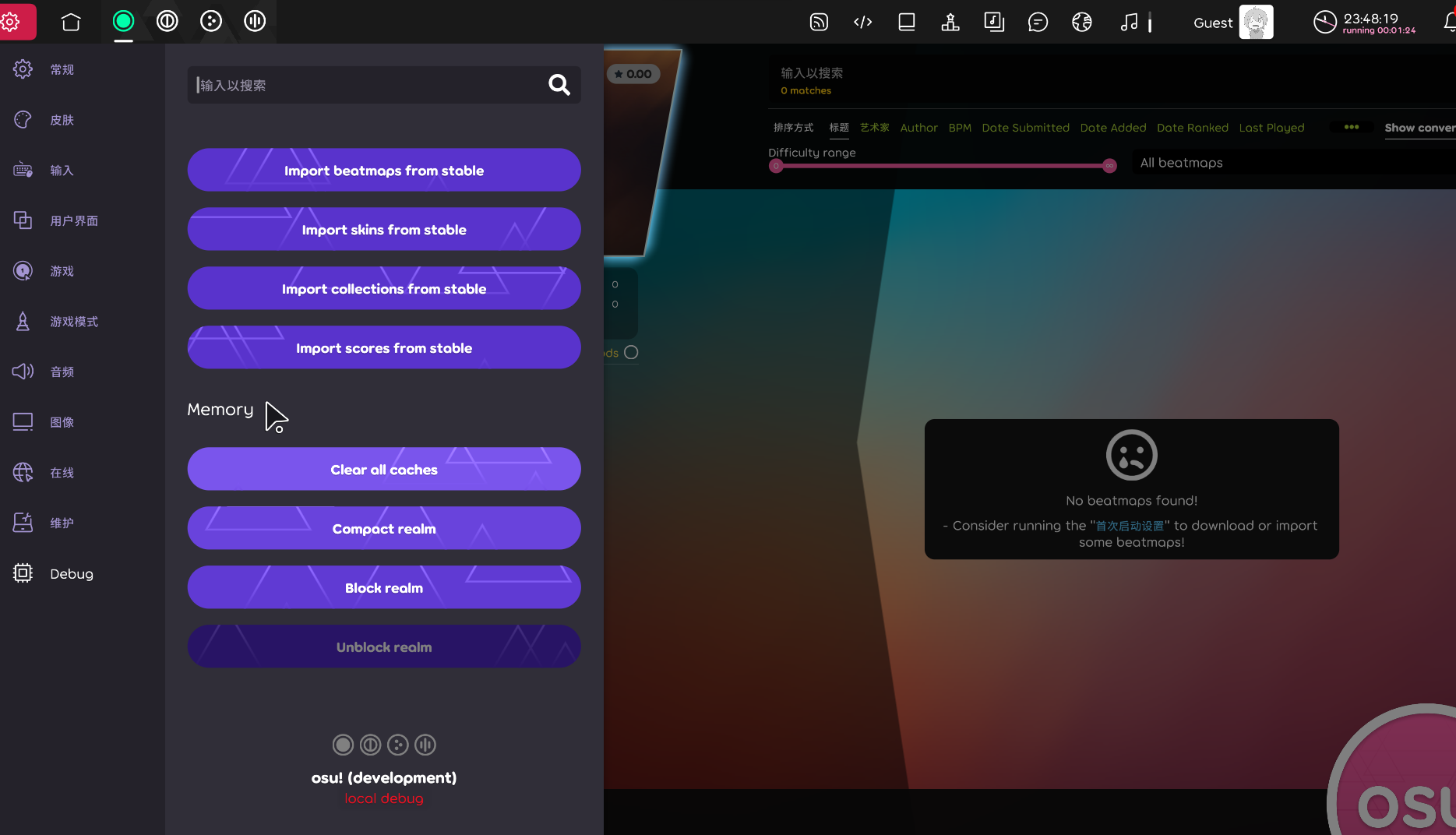Sort by Date Ranked tab
The height and width of the screenshot is (835, 1456).
point(1193,128)
